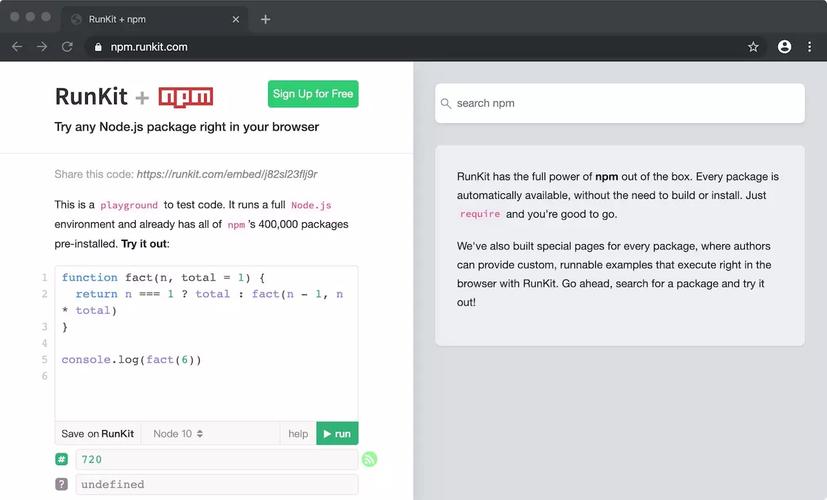The width and height of the screenshot is (827, 500).
Task: Bookmark this page with the star icon
Action: click(x=753, y=47)
